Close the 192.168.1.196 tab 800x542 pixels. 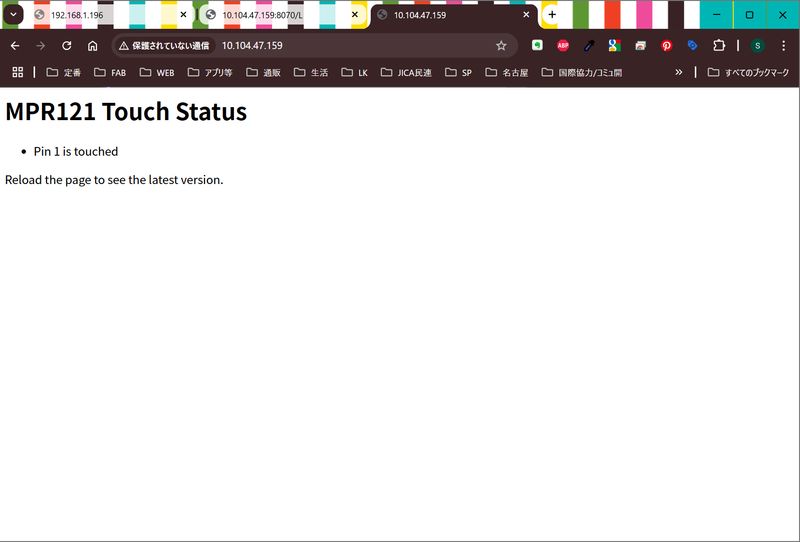[x=184, y=15]
